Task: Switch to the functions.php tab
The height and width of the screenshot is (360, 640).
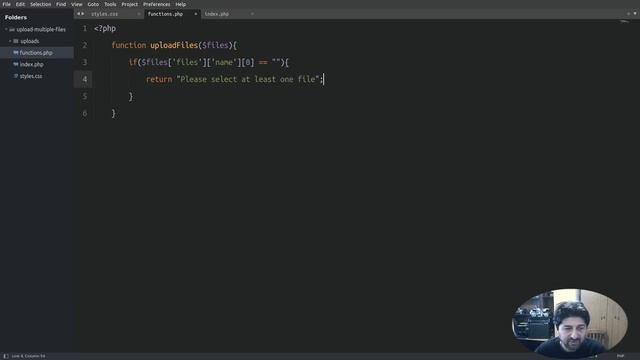Action: pos(165,14)
